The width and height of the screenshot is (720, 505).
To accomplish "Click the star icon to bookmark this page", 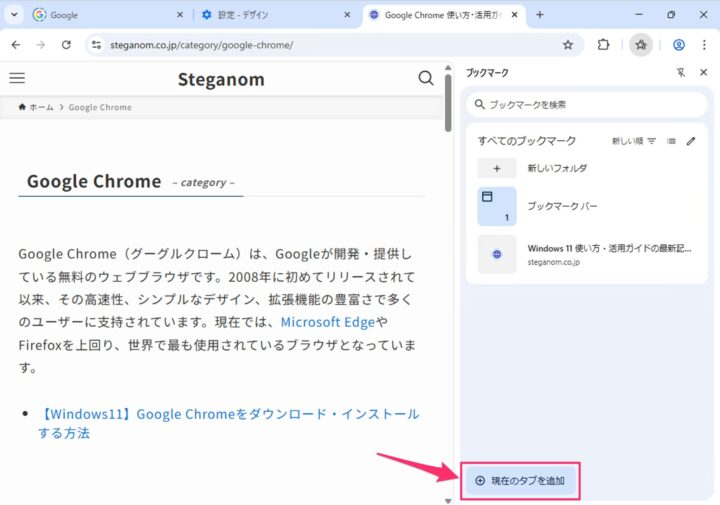I will pyautogui.click(x=568, y=45).
